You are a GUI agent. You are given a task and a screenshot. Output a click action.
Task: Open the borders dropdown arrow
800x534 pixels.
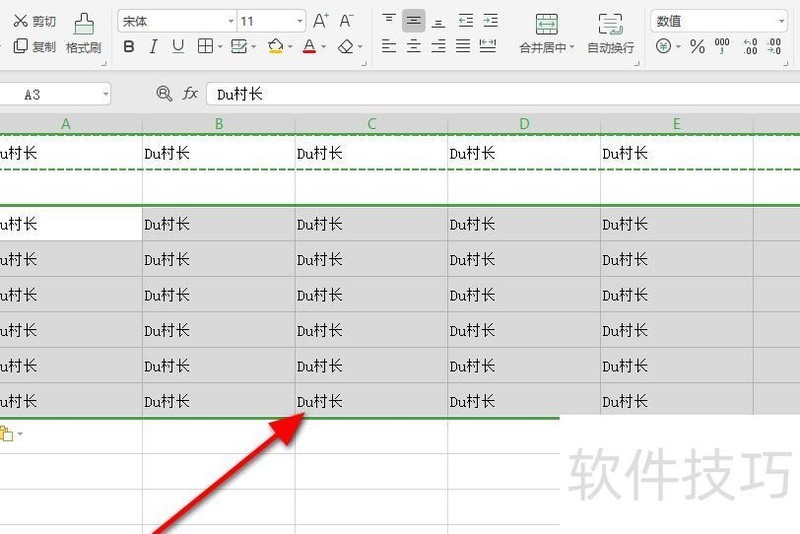click(x=220, y=47)
